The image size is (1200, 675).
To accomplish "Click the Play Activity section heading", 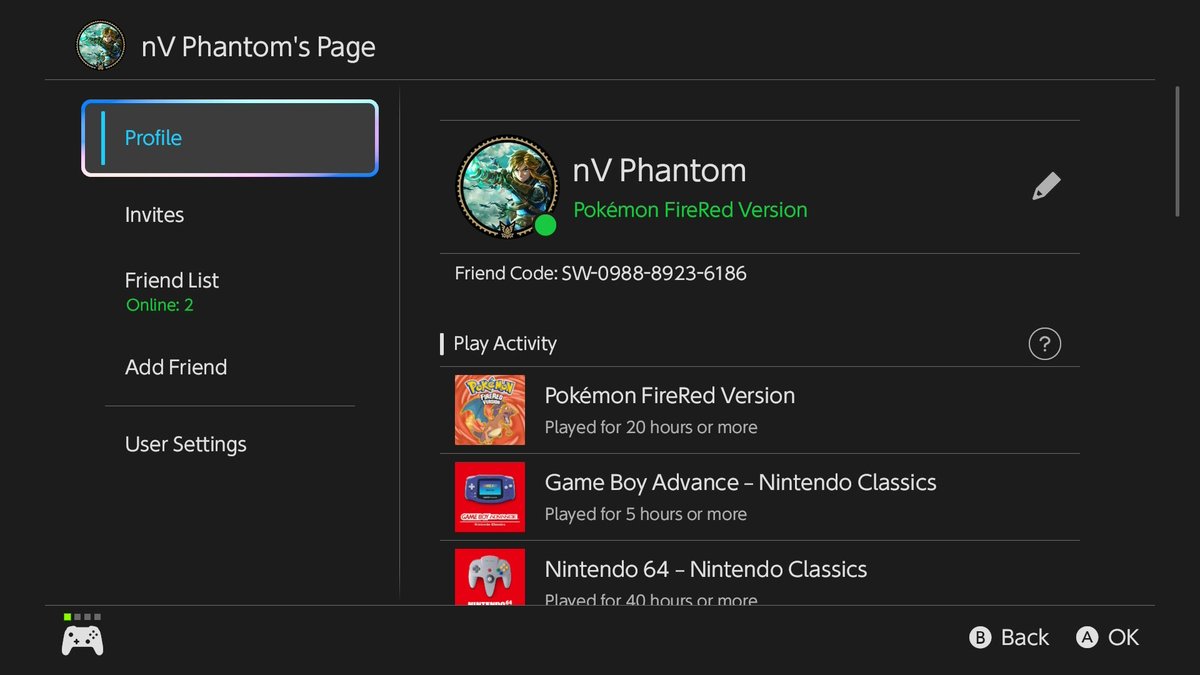I will pos(505,344).
